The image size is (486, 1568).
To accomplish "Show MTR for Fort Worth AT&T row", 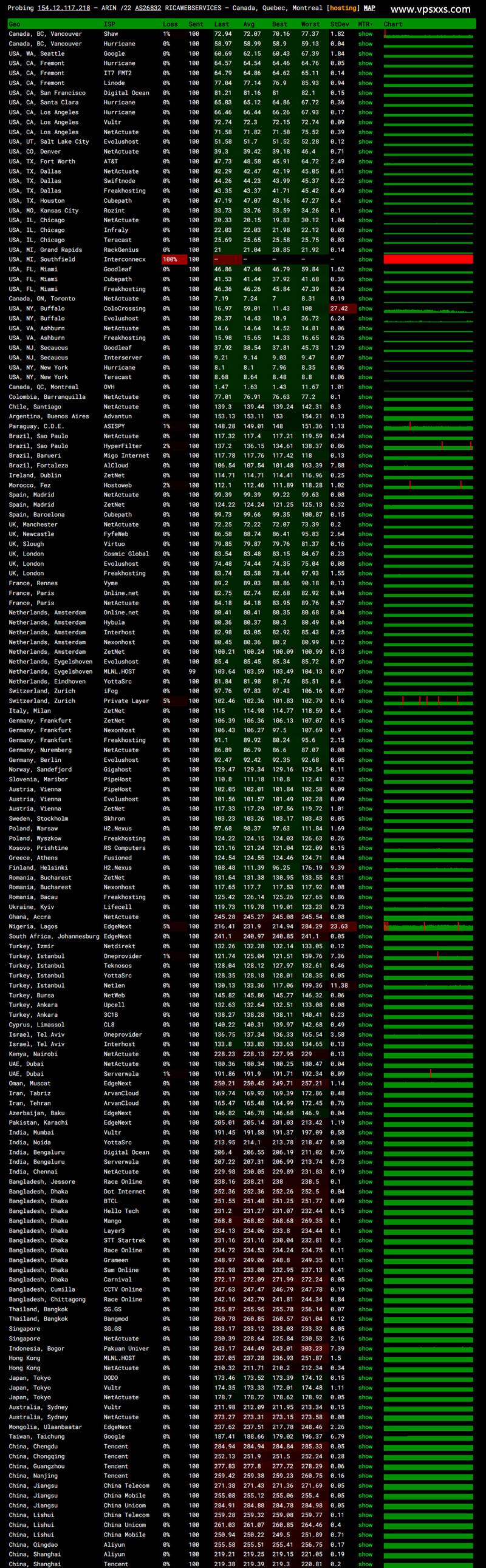I will (366, 161).
